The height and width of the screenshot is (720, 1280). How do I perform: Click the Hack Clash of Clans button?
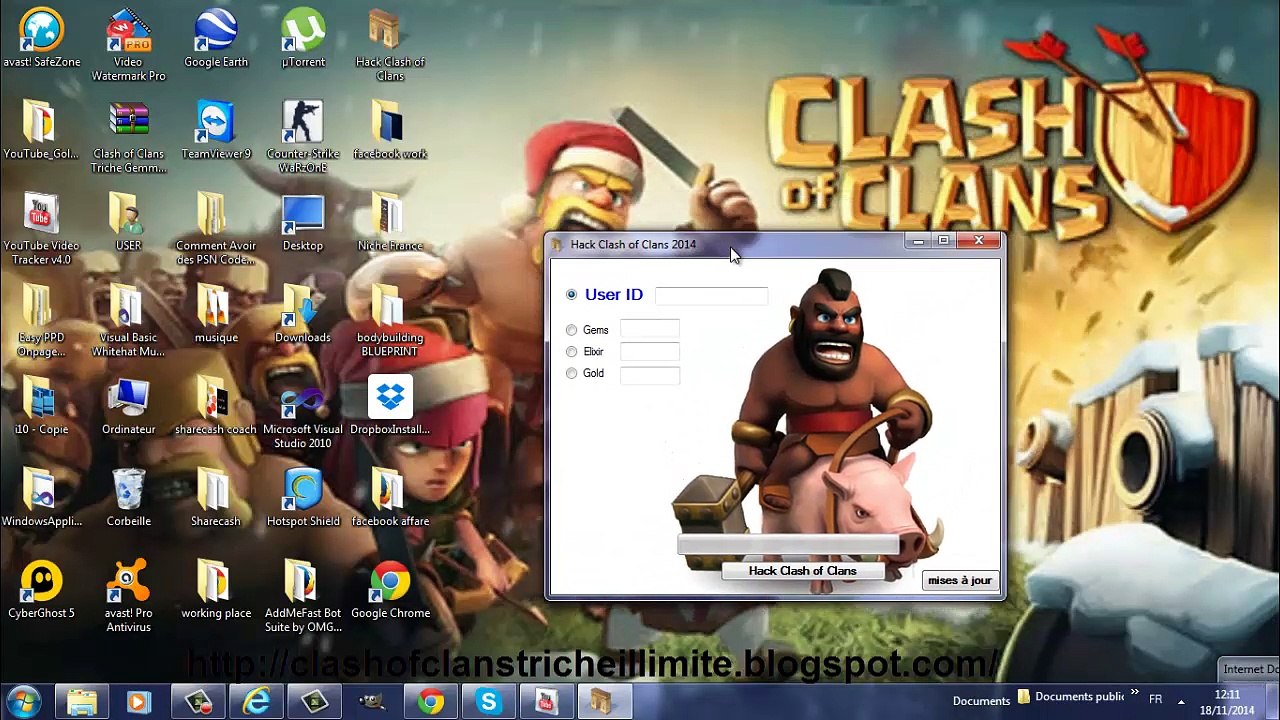(x=803, y=571)
